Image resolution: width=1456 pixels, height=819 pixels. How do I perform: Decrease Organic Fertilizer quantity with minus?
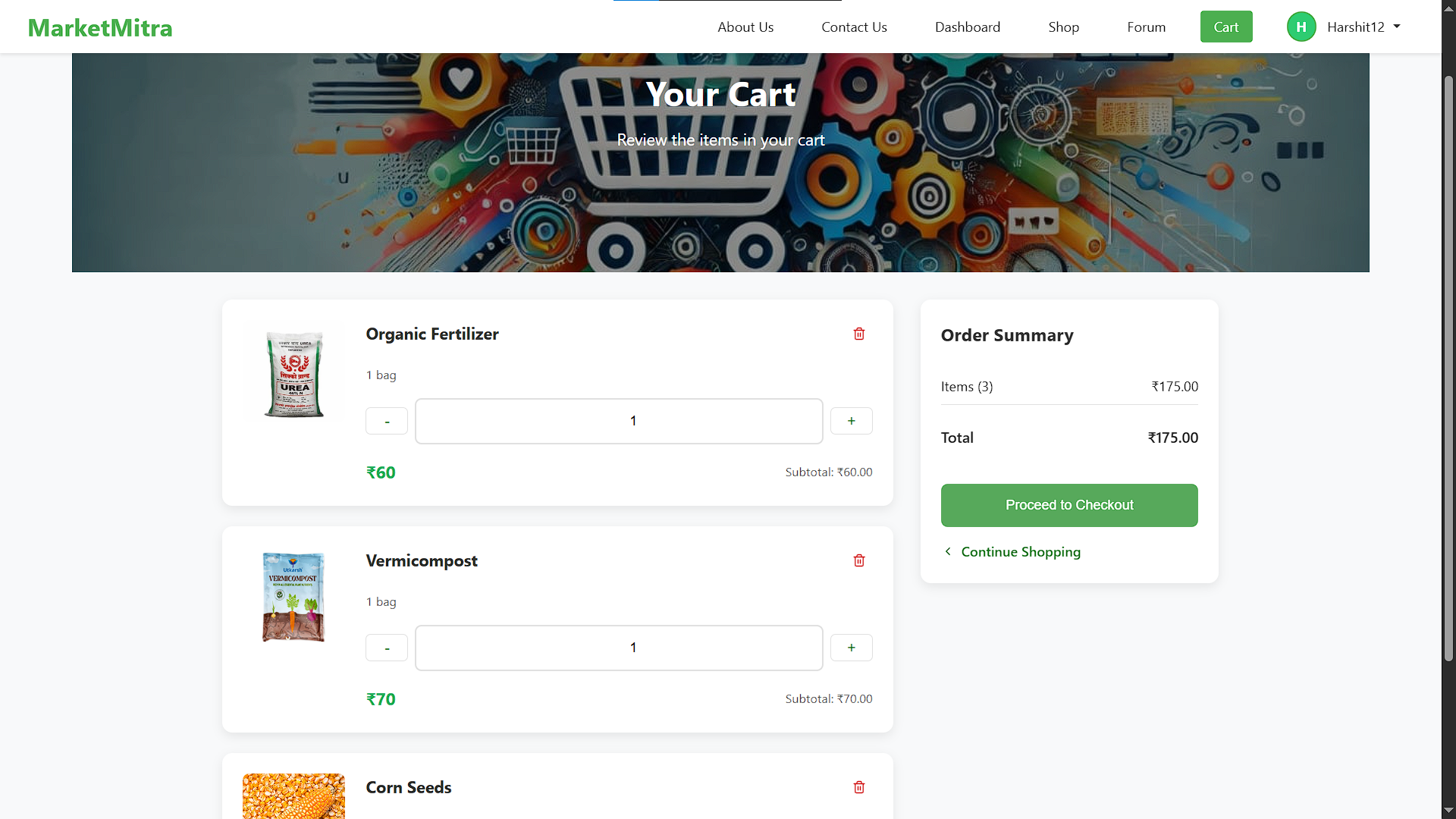387,421
